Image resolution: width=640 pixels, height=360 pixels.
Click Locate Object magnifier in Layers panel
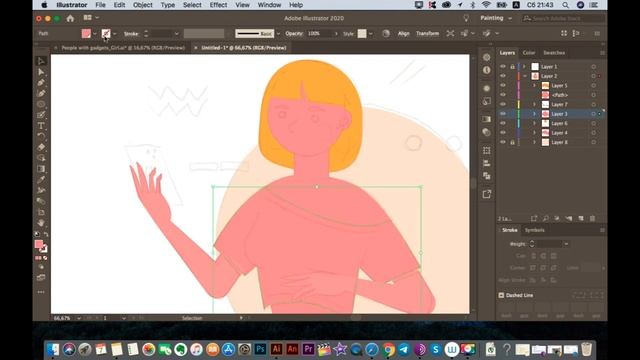point(546,219)
